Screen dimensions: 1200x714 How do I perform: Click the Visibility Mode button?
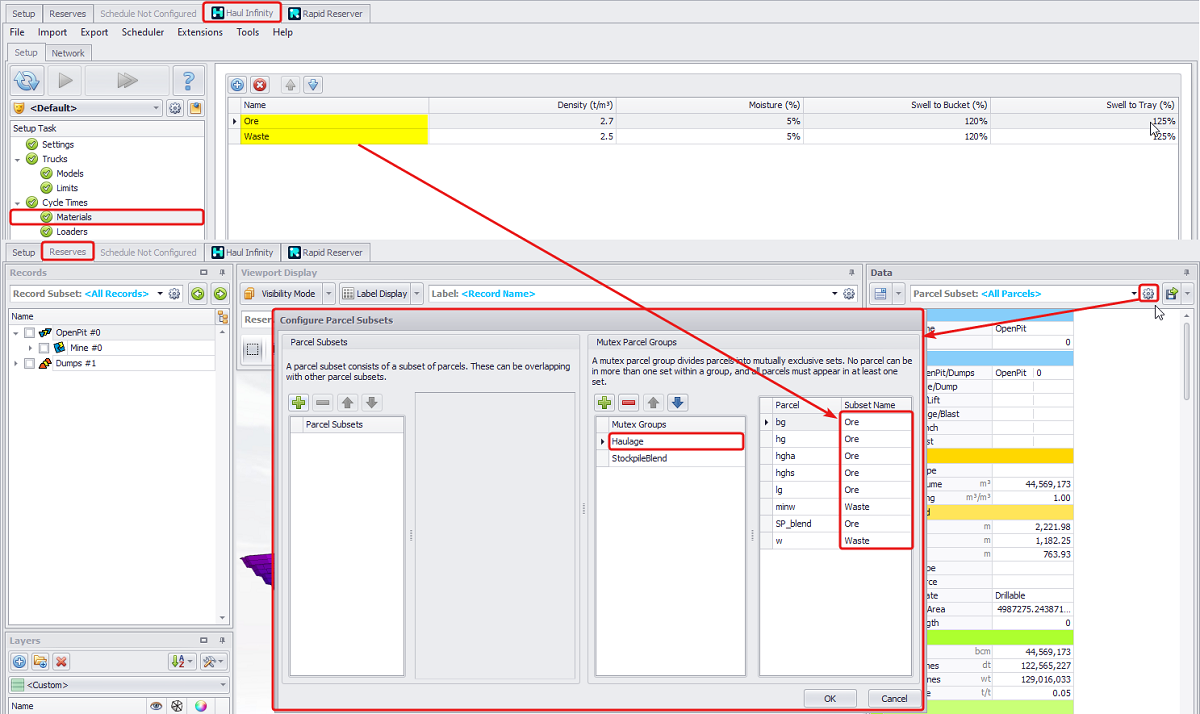click(279, 294)
